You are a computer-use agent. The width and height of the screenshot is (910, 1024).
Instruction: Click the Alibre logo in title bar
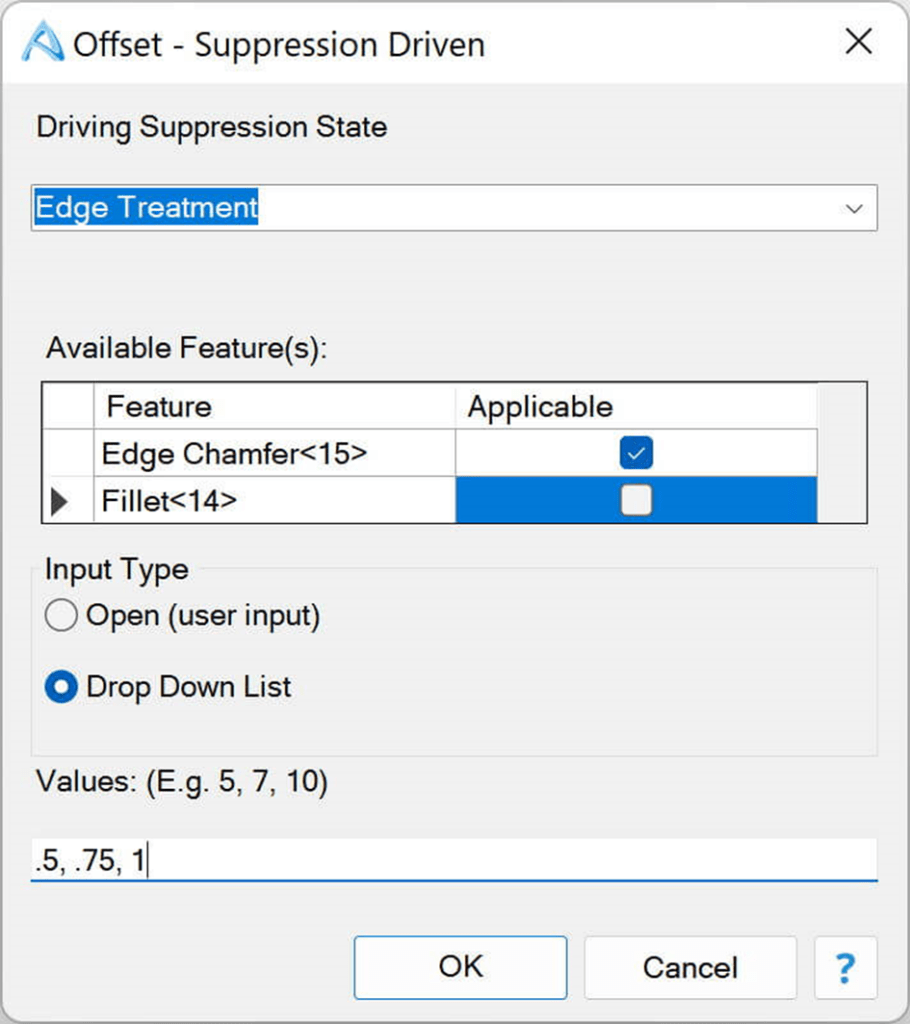pyautogui.click(x=44, y=44)
